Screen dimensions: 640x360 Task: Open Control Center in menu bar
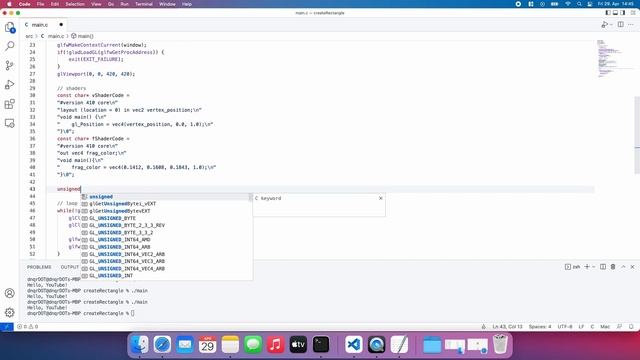coord(590,4)
